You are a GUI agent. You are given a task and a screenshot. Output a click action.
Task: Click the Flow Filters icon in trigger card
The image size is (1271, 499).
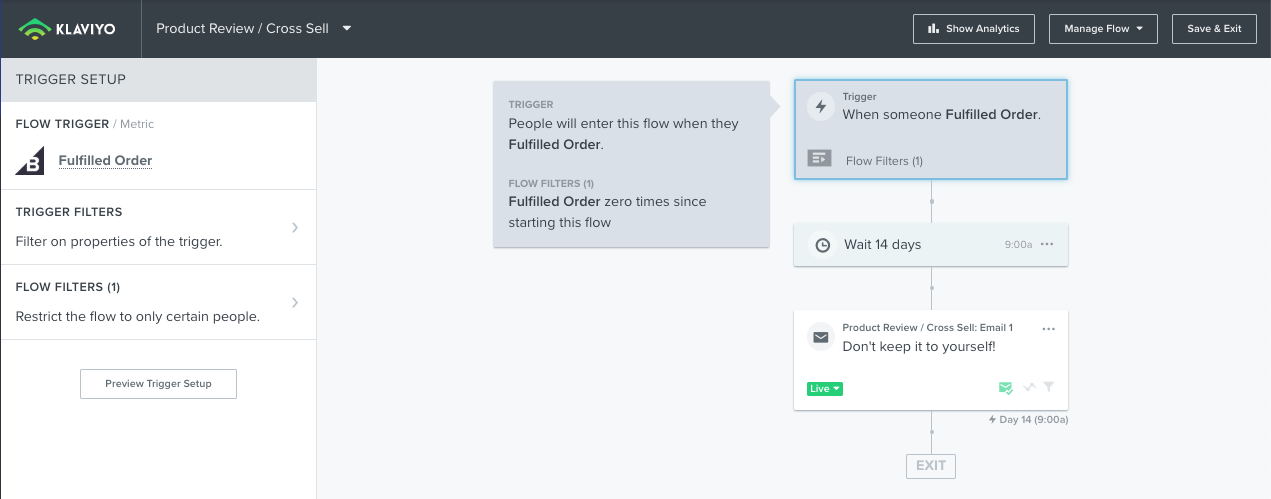820,159
